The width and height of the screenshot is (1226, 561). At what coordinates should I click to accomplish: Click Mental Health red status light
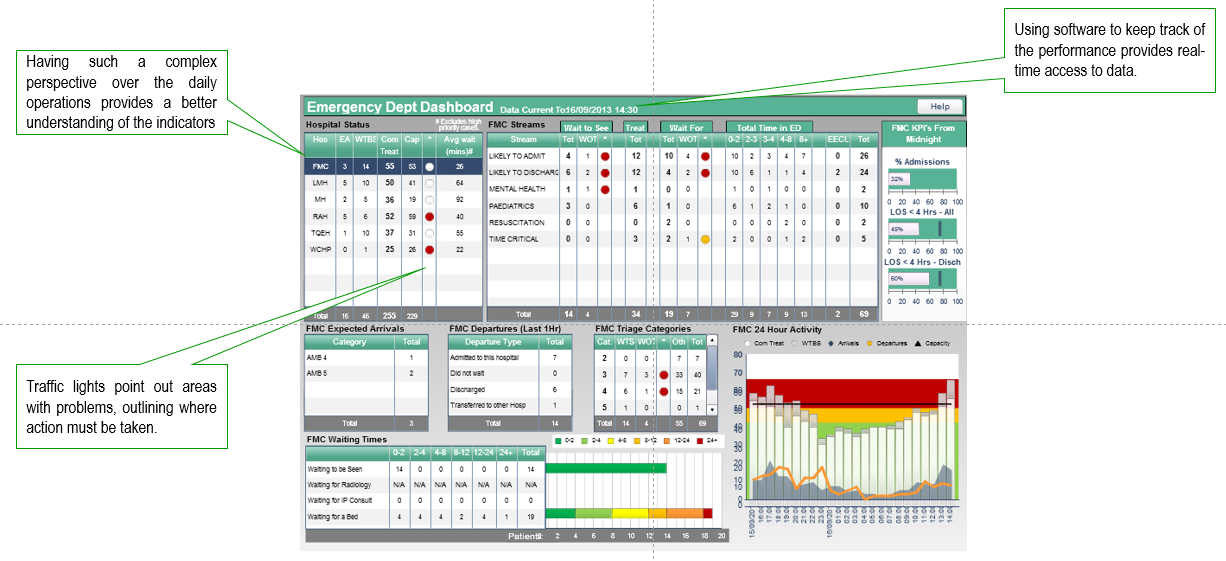click(605, 189)
